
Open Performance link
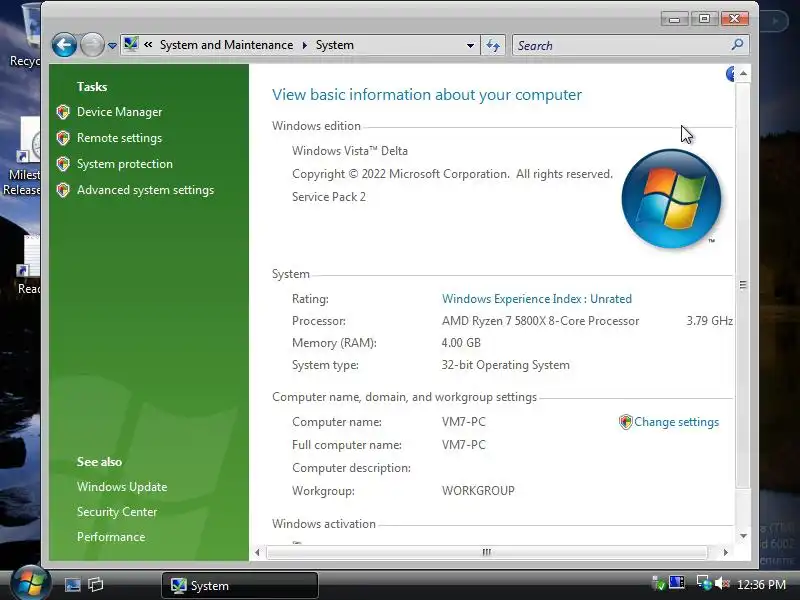click(x=111, y=537)
